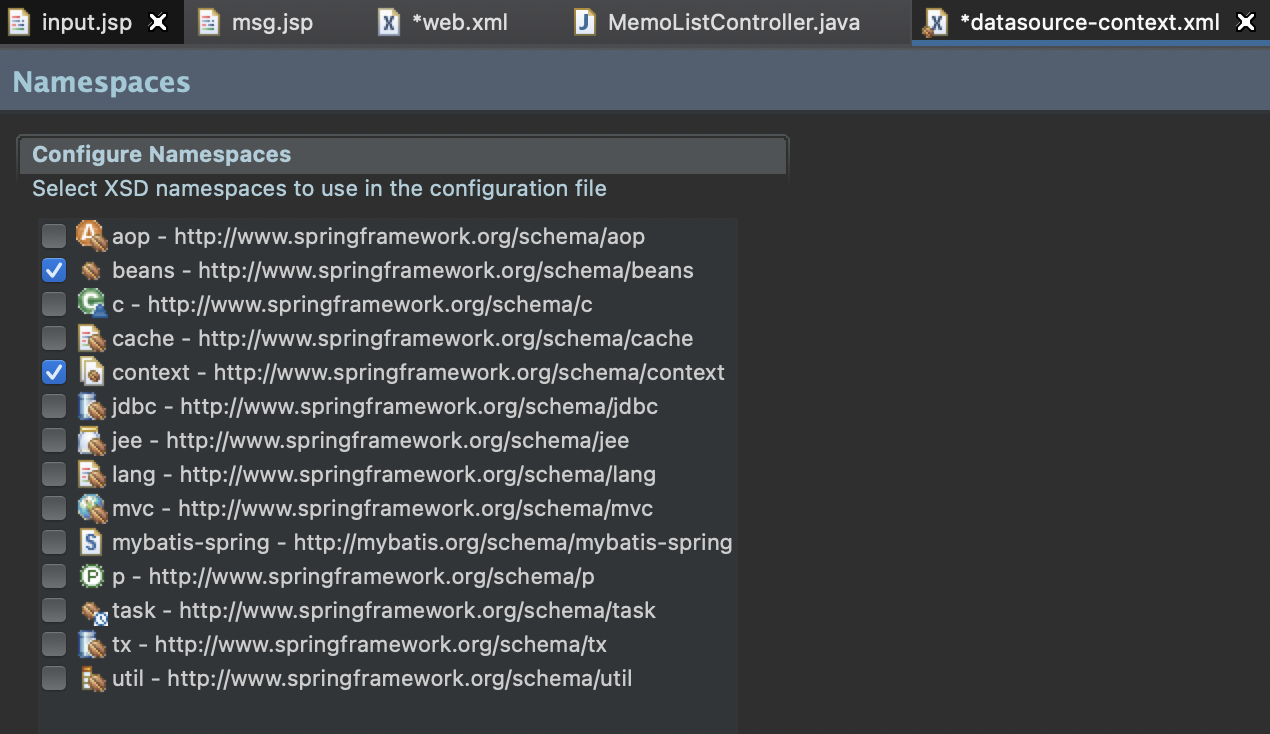
Task: Tick the jee namespace checkbox
Action: click(54, 440)
